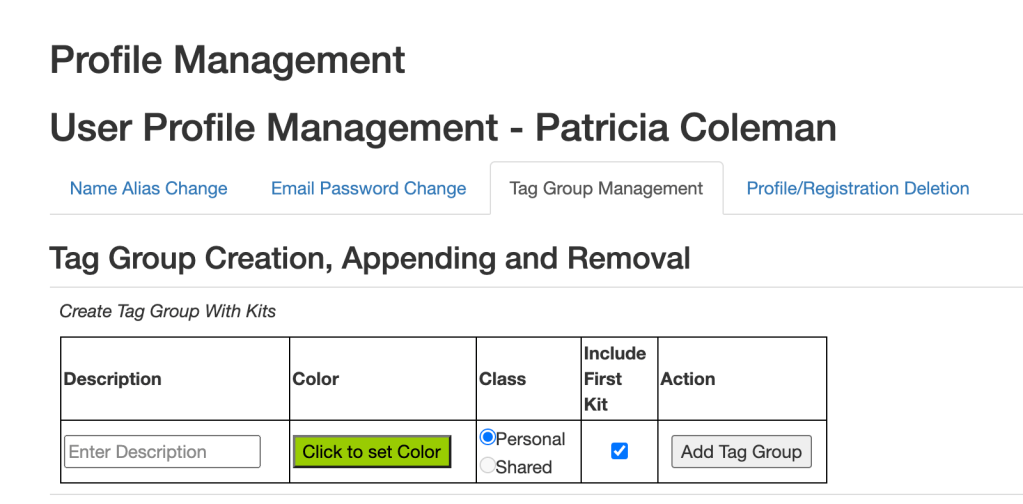Click the Class column header
The width and height of the screenshot is (1023, 504).
coord(502,379)
